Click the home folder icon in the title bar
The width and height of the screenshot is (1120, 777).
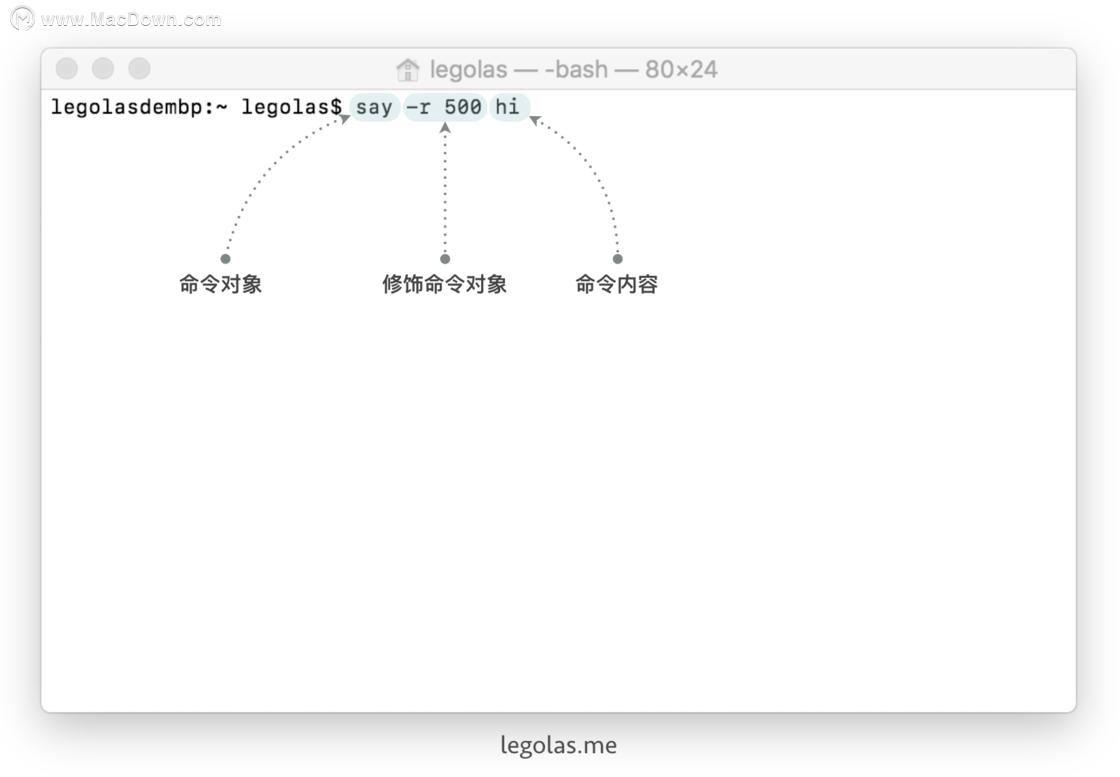(x=408, y=69)
